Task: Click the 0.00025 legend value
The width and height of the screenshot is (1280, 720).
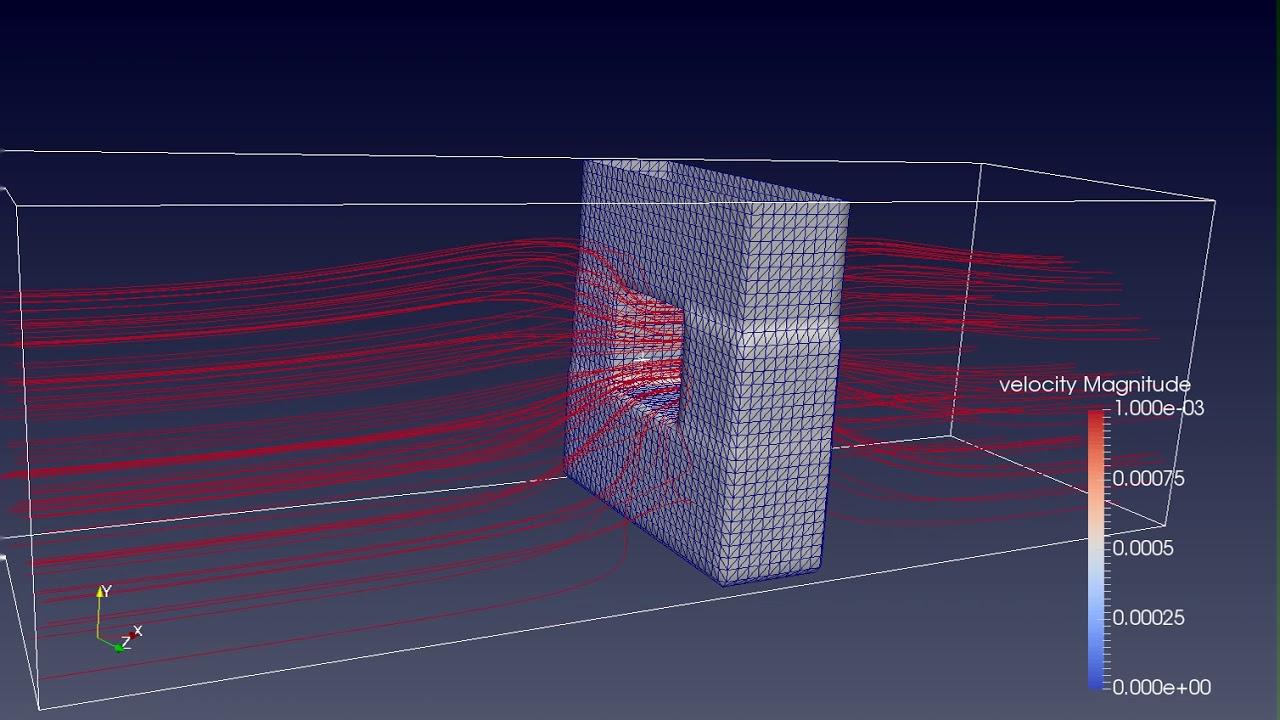Action: point(1148,618)
